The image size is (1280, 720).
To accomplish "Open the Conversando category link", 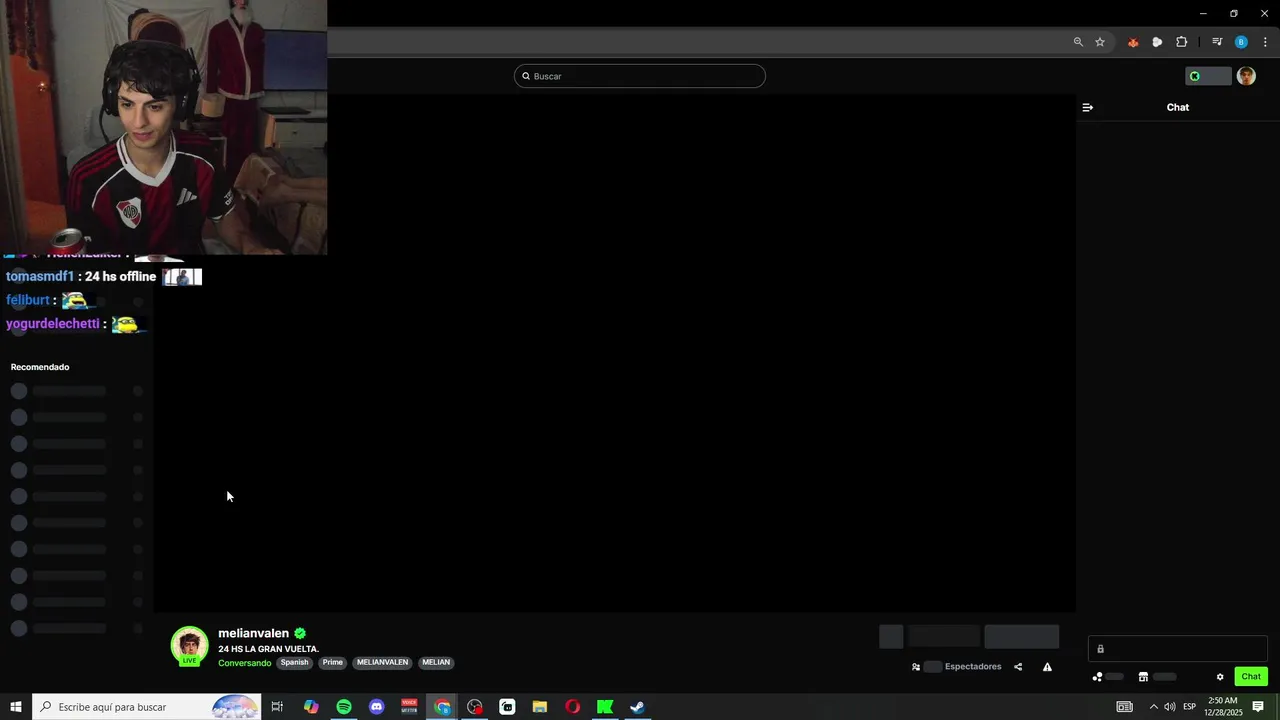I will click(x=245, y=663).
